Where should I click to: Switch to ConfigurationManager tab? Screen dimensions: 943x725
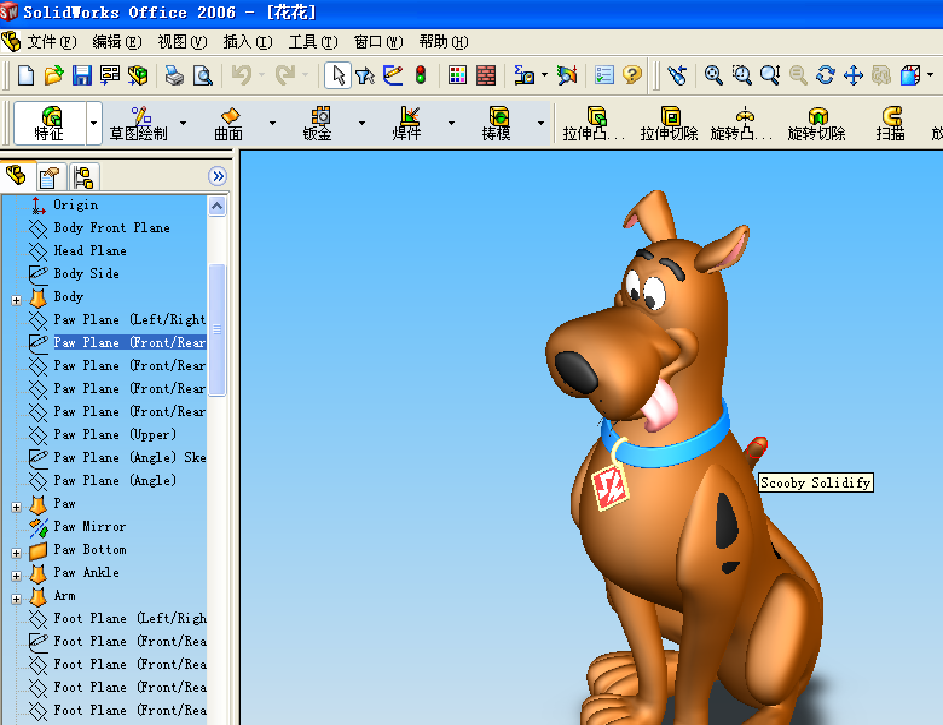[x=84, y=177]
